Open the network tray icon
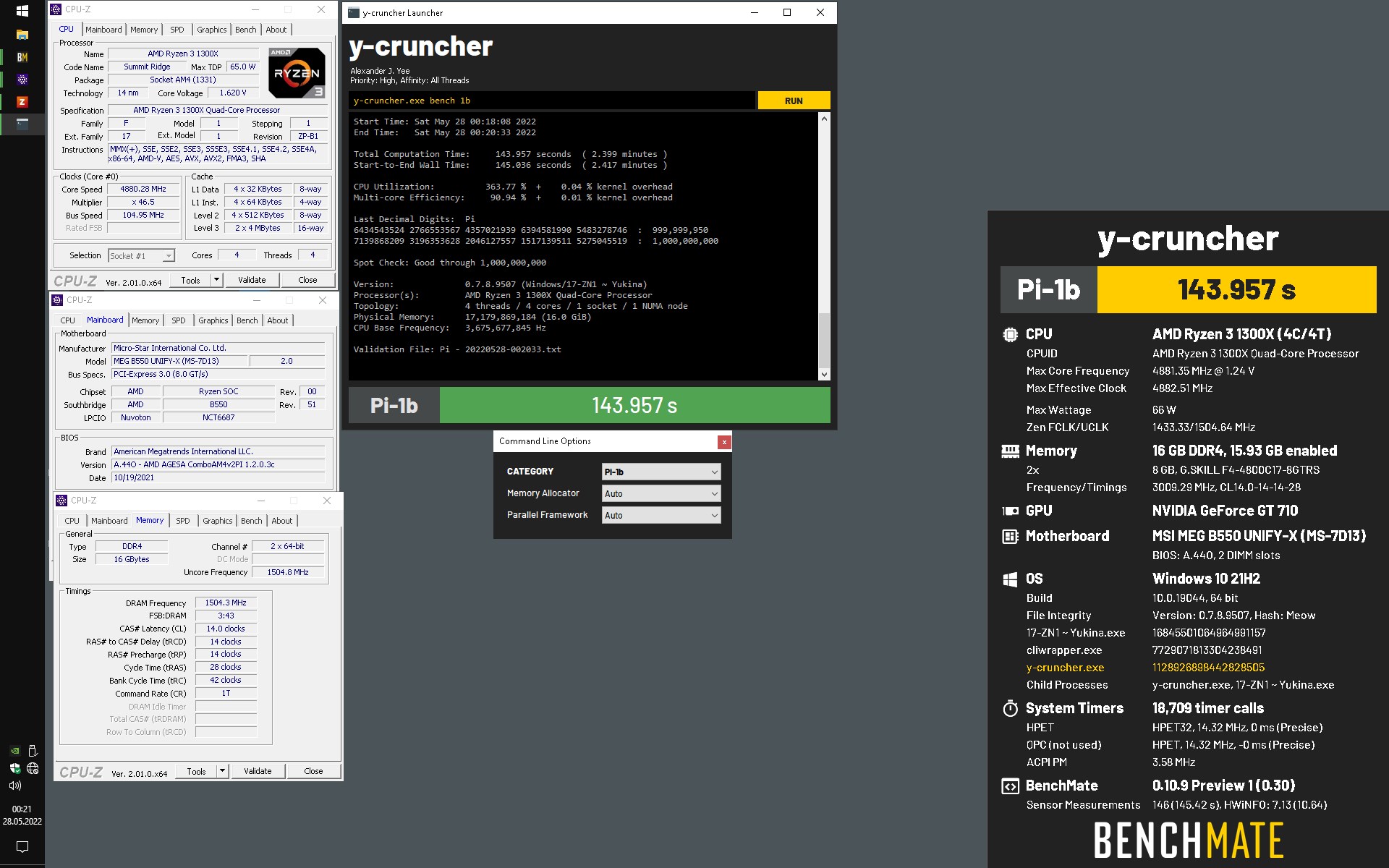This screenshot has height=868, width=1389. click(x=32, y=768)
